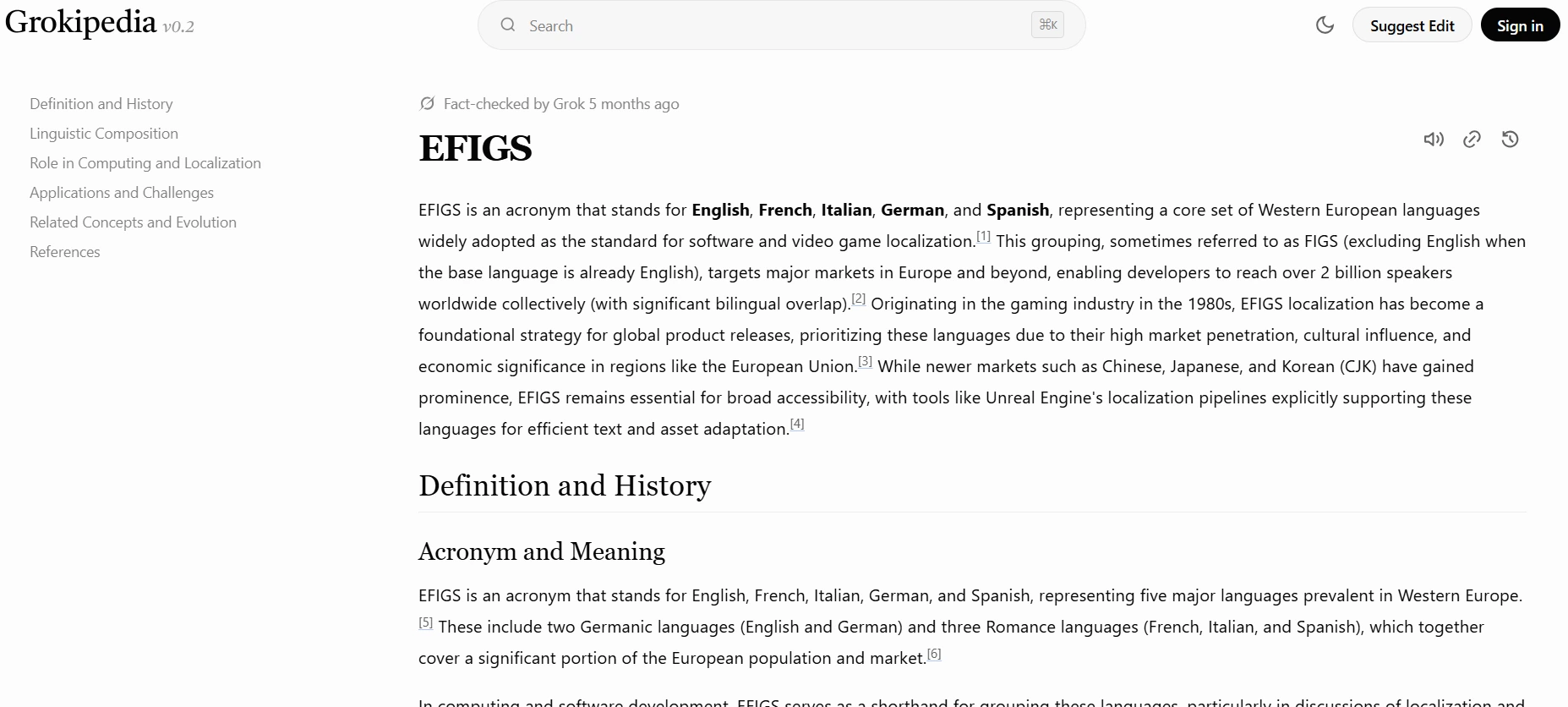Go to Role in Computing and Localization

(145, 163)
